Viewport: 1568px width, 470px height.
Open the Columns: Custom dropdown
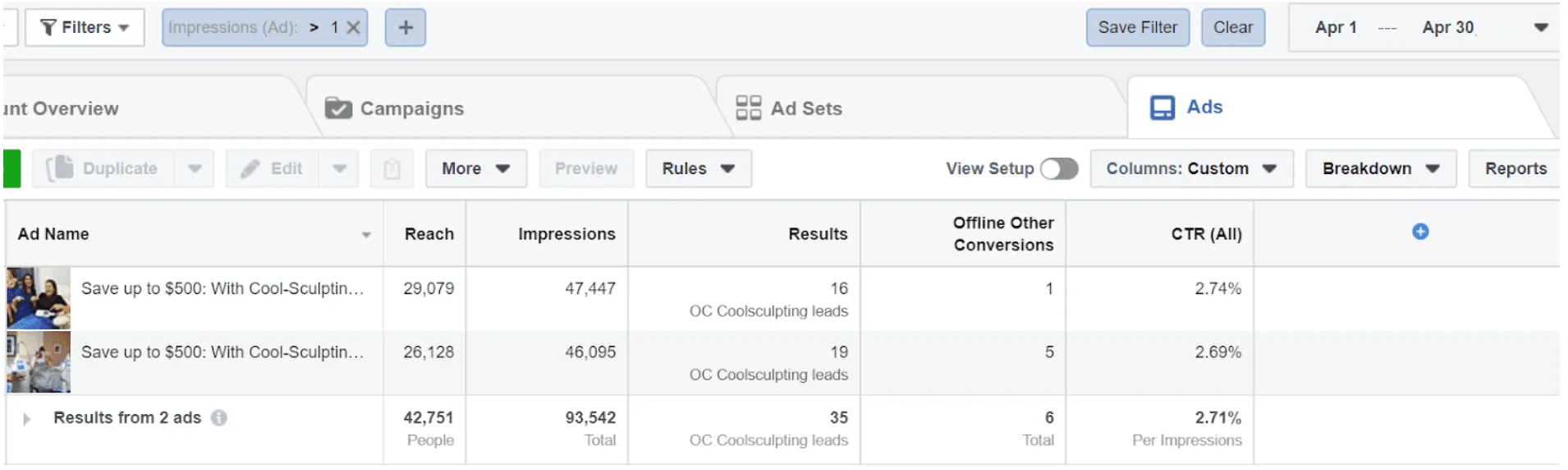[x=1192, y=168]
